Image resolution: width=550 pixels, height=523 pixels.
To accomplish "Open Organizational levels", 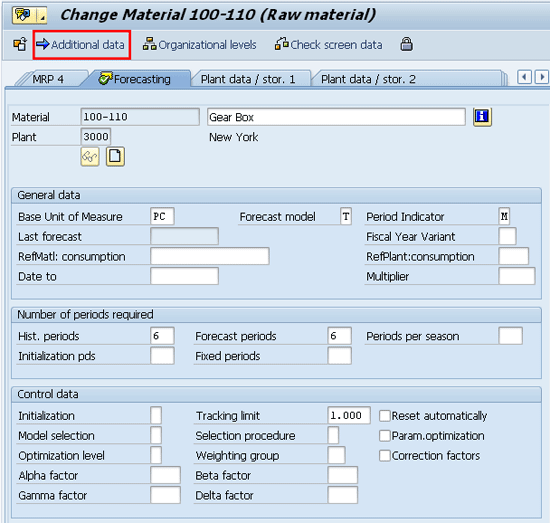I will [x=199, y=45].
